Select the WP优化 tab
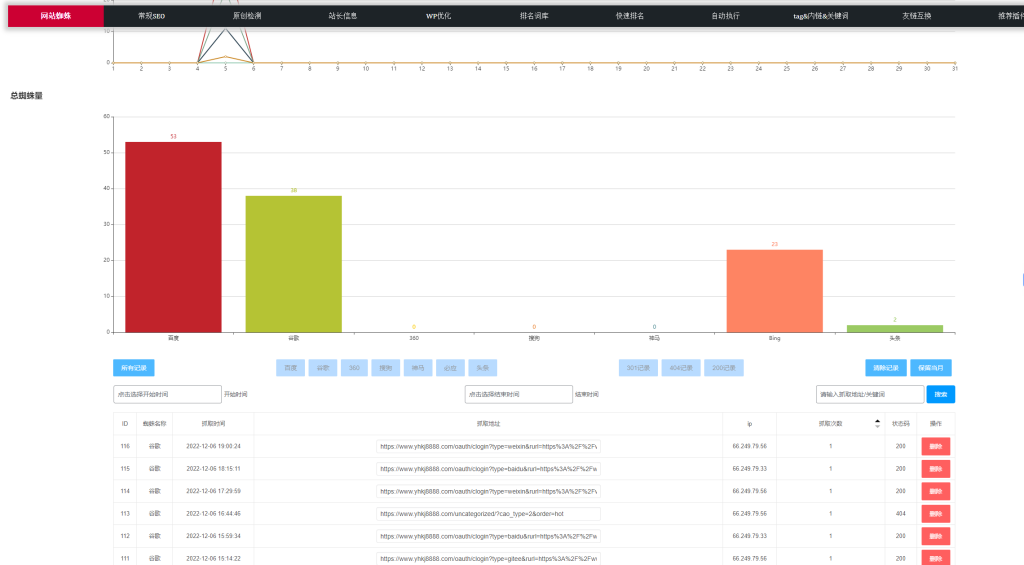The width and height of the screenshot is (1024, 565). pos(438,16)
